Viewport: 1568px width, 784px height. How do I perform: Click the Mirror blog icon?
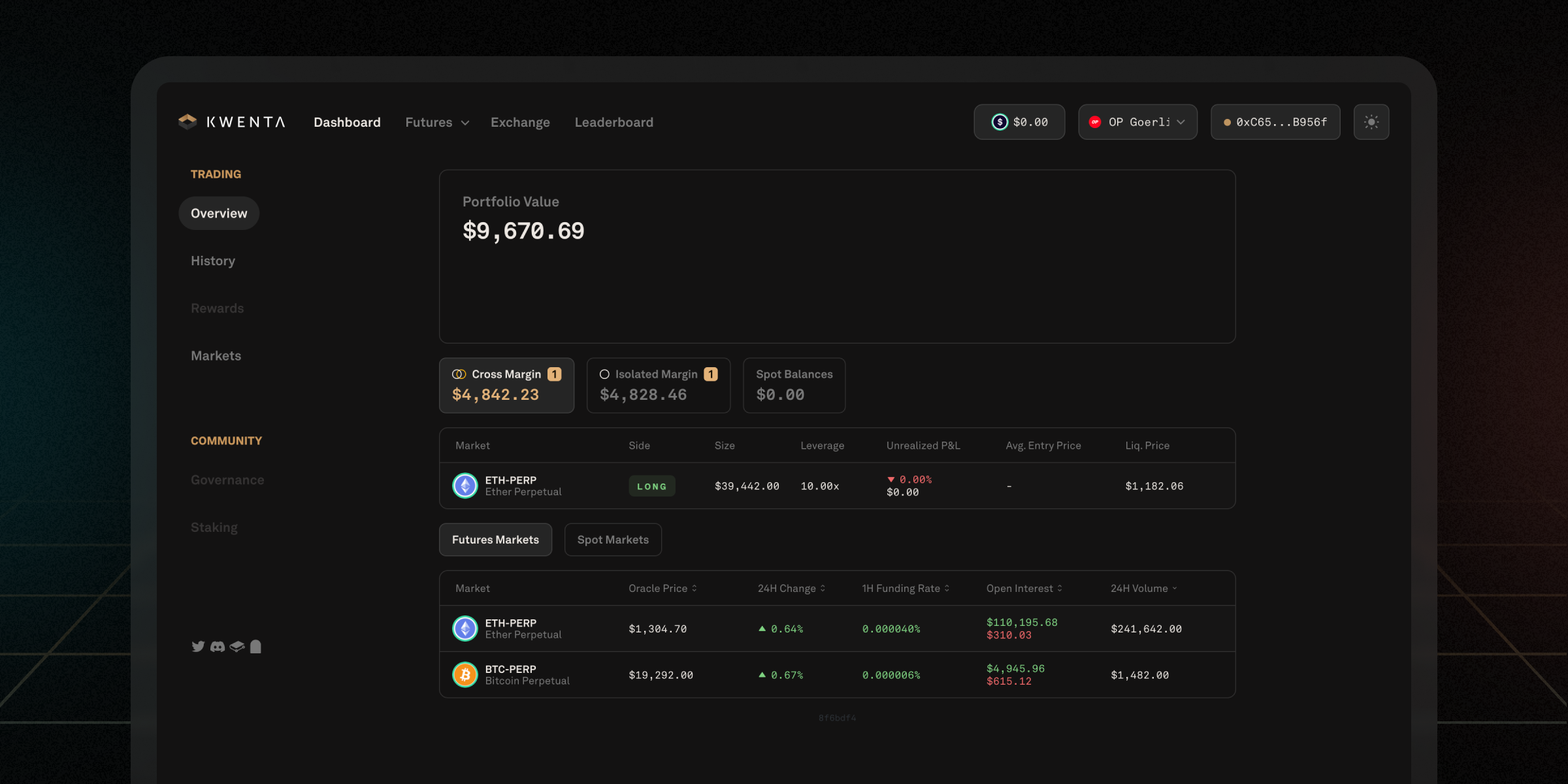coord(255,646)
